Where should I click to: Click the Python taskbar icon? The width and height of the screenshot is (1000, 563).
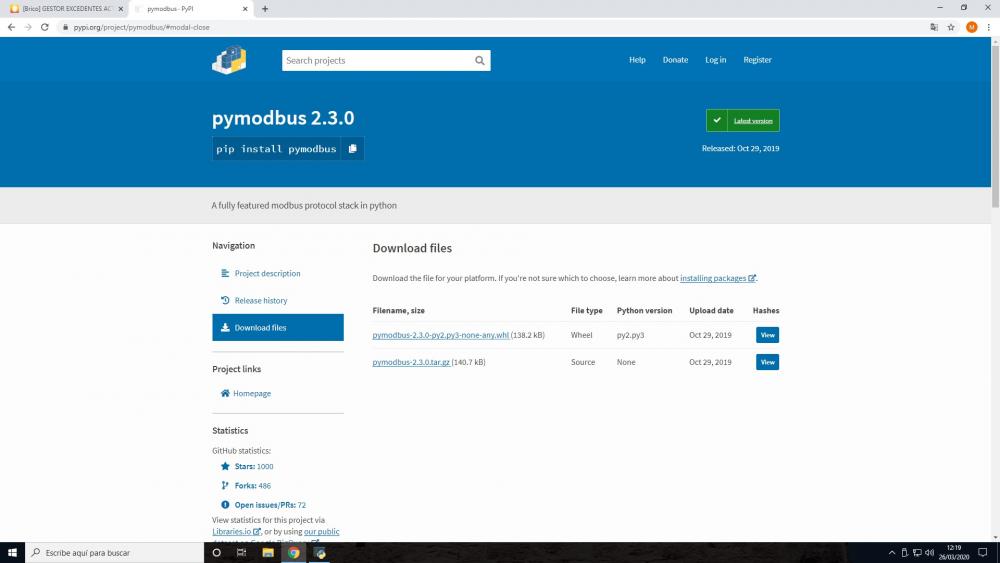click(320, 553)
